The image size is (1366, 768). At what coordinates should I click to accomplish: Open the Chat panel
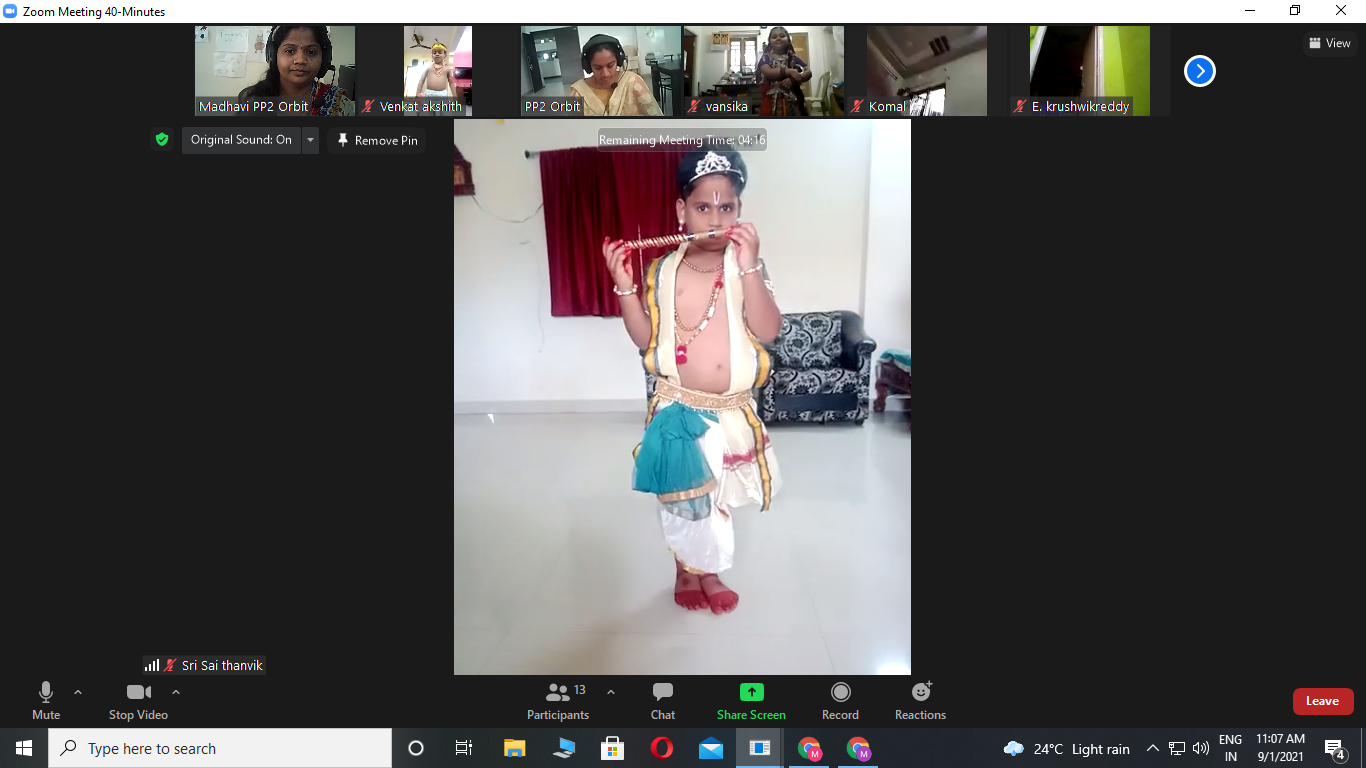[663, 702]
